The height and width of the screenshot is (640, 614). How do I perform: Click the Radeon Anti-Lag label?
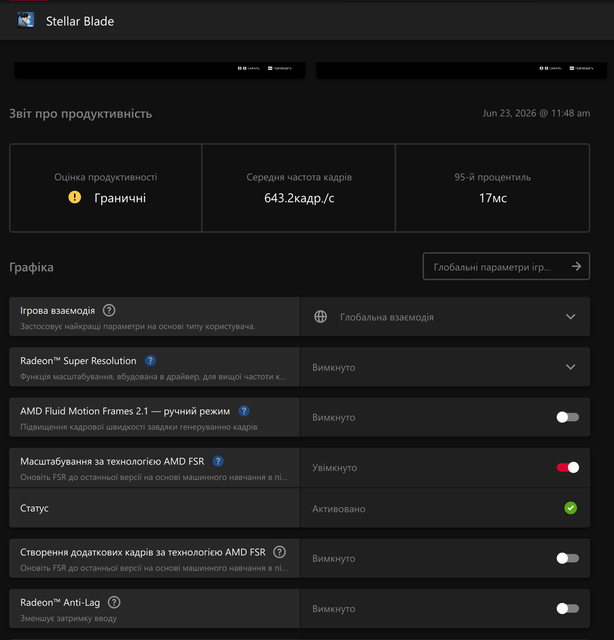point(60,602)
